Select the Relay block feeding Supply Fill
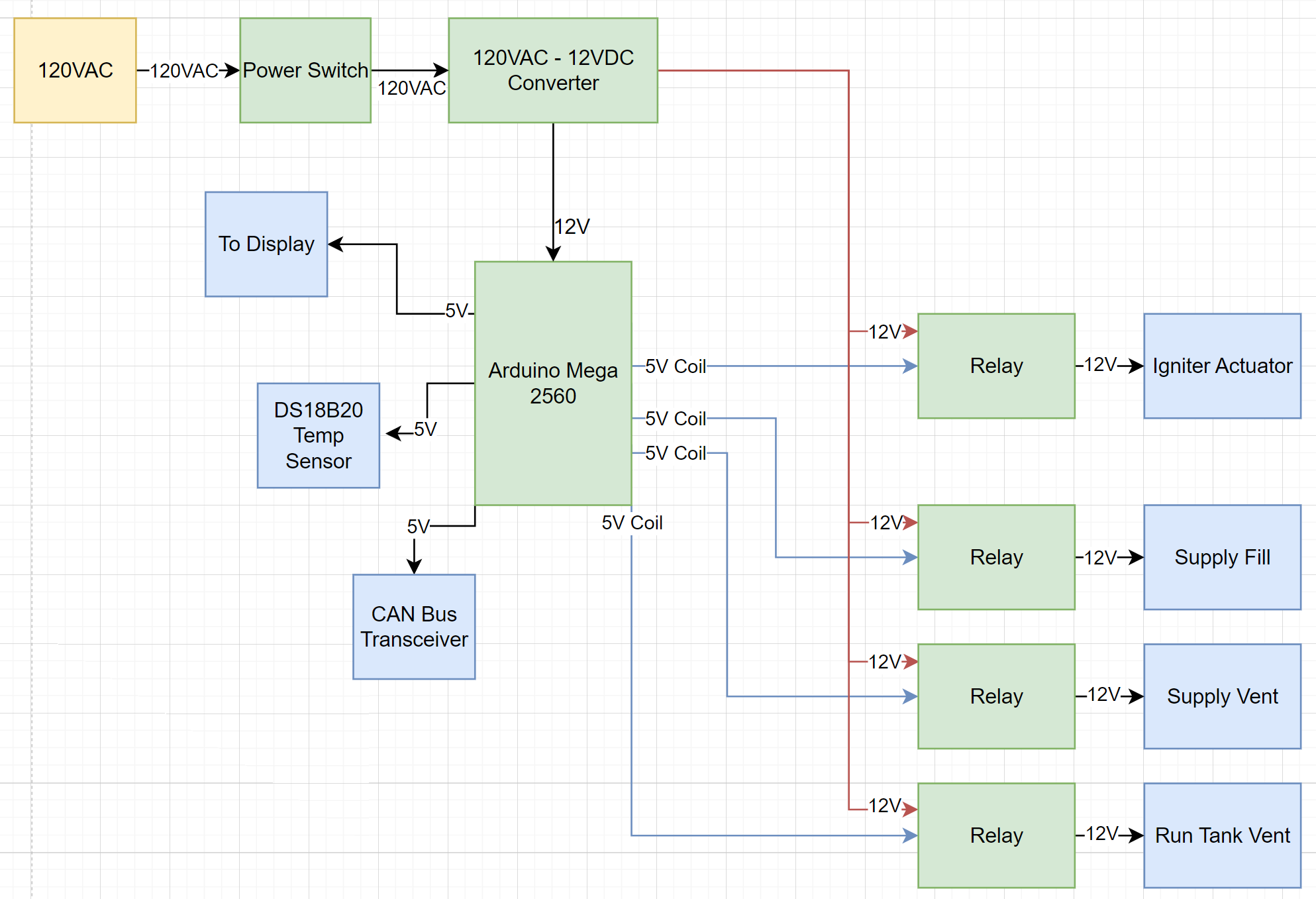Viewport: 1316px width, 899px height. pos(995,557)
